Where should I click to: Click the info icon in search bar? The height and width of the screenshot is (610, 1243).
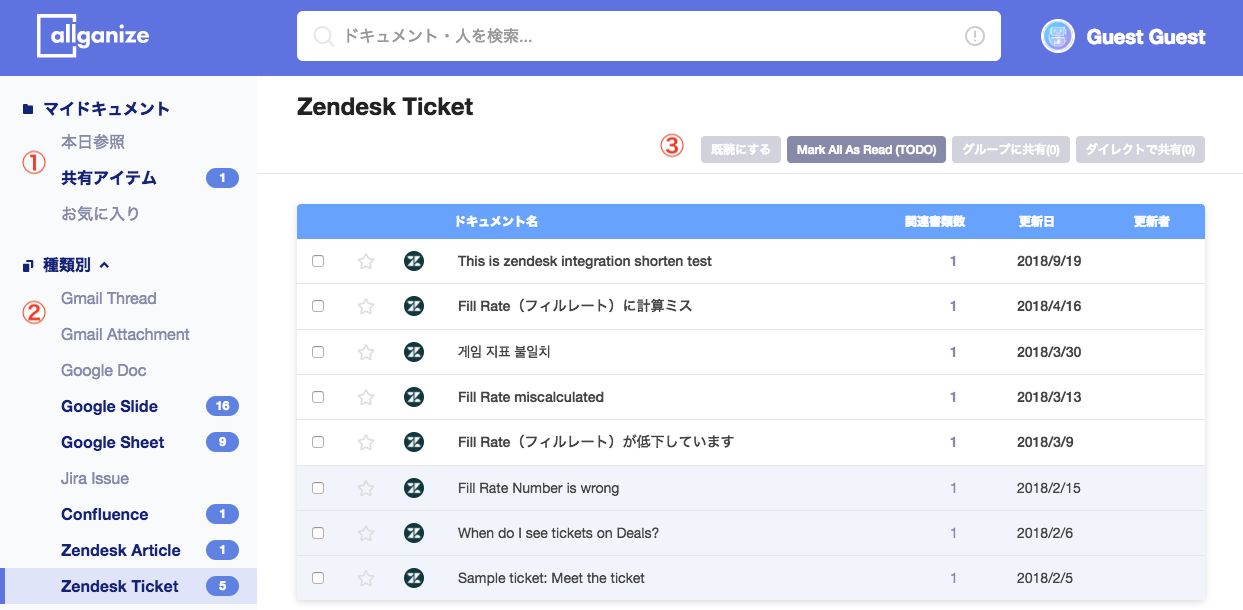pyautogui.click(x=975, y=36)
